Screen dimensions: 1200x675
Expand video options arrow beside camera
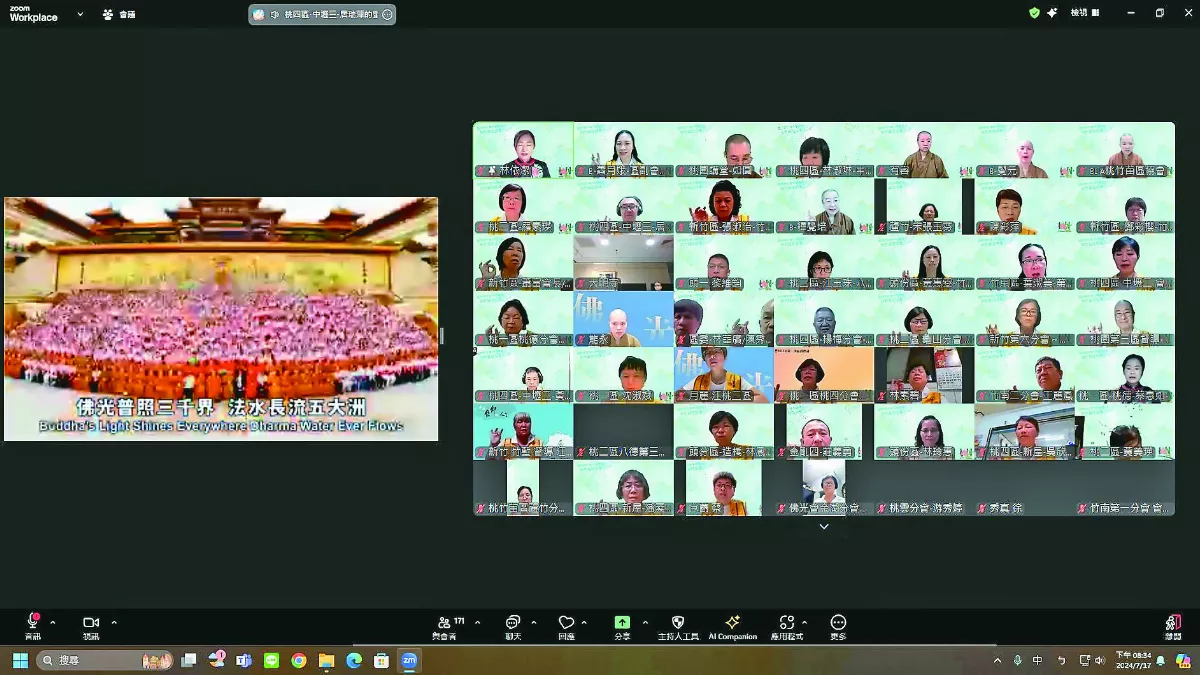[x=114, y=622]
